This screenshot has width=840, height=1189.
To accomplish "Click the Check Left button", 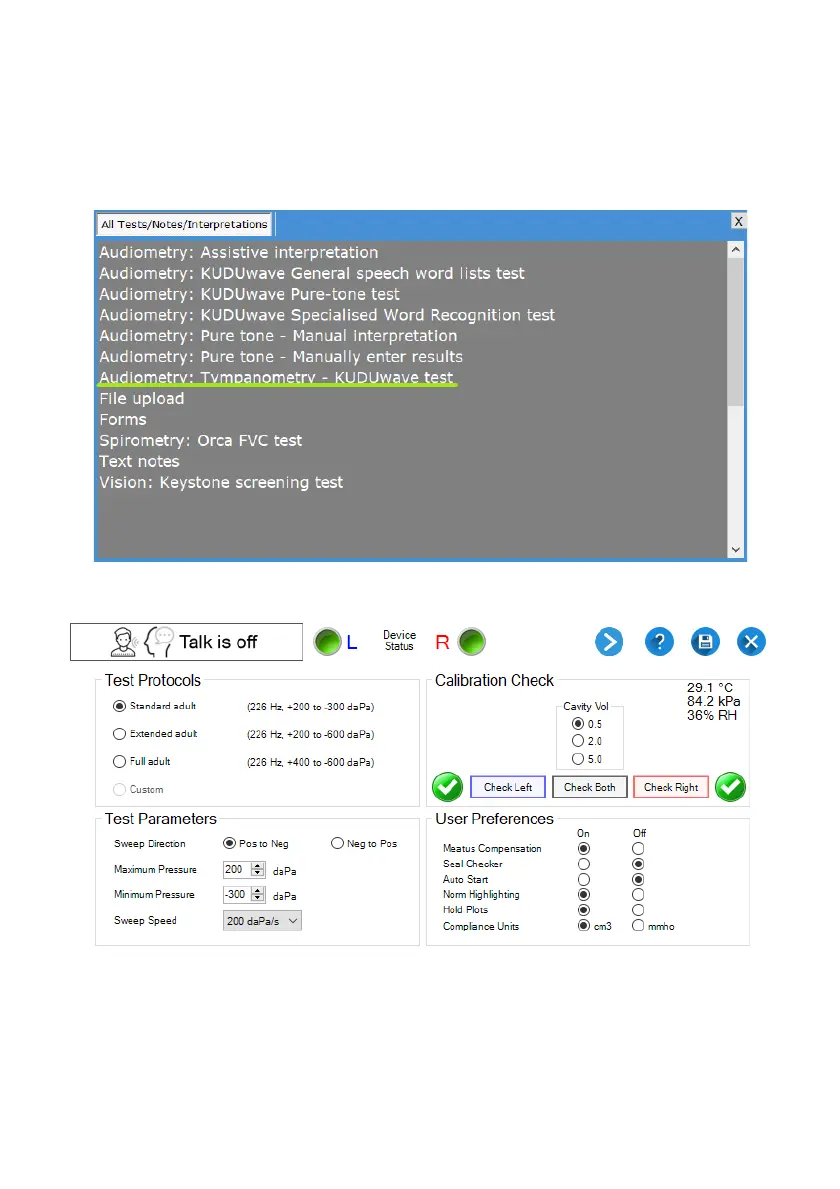I will pos(508,787).
